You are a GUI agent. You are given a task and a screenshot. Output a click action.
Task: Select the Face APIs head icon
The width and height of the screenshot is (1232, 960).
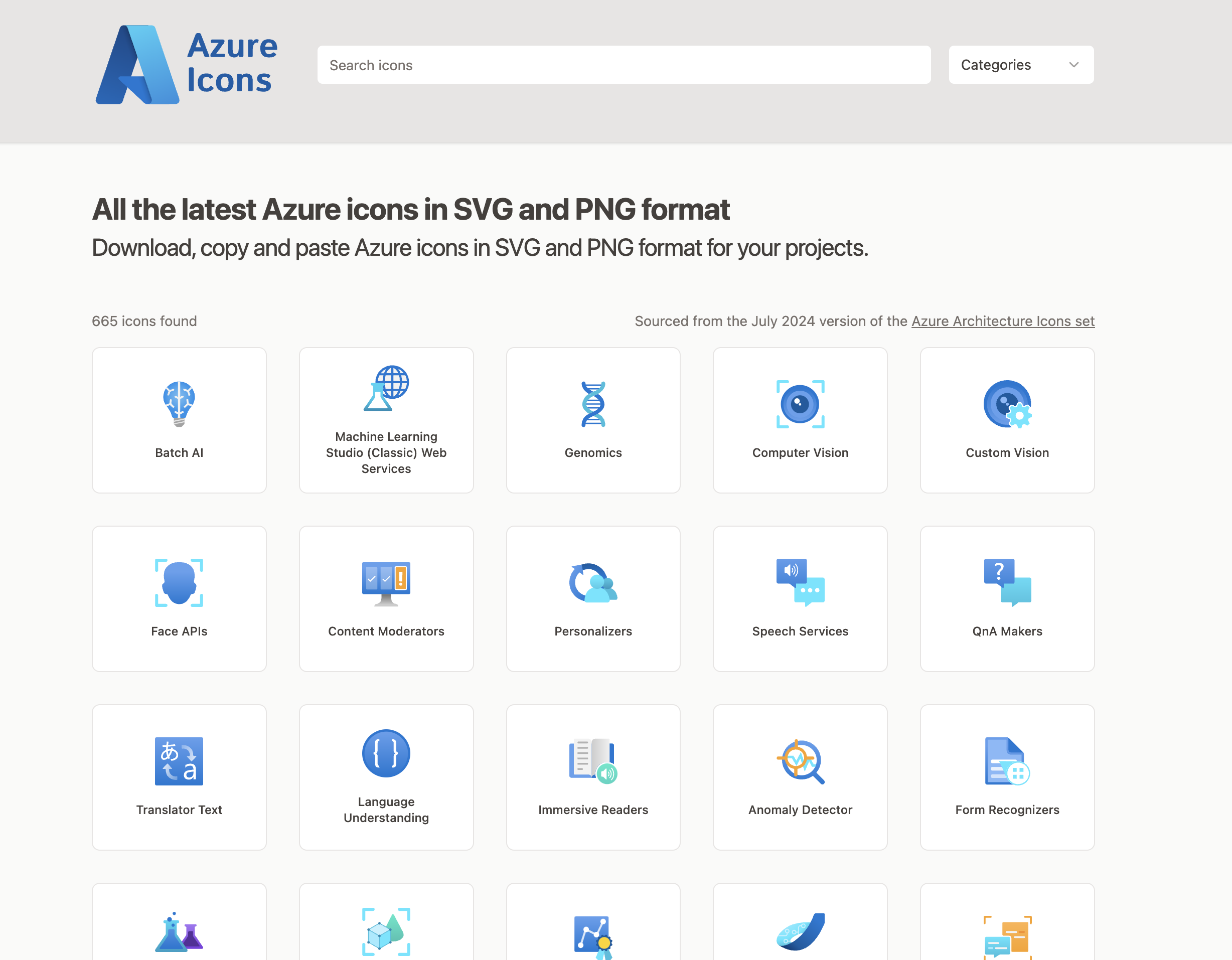pyautogui.click(x=180, y=583)
